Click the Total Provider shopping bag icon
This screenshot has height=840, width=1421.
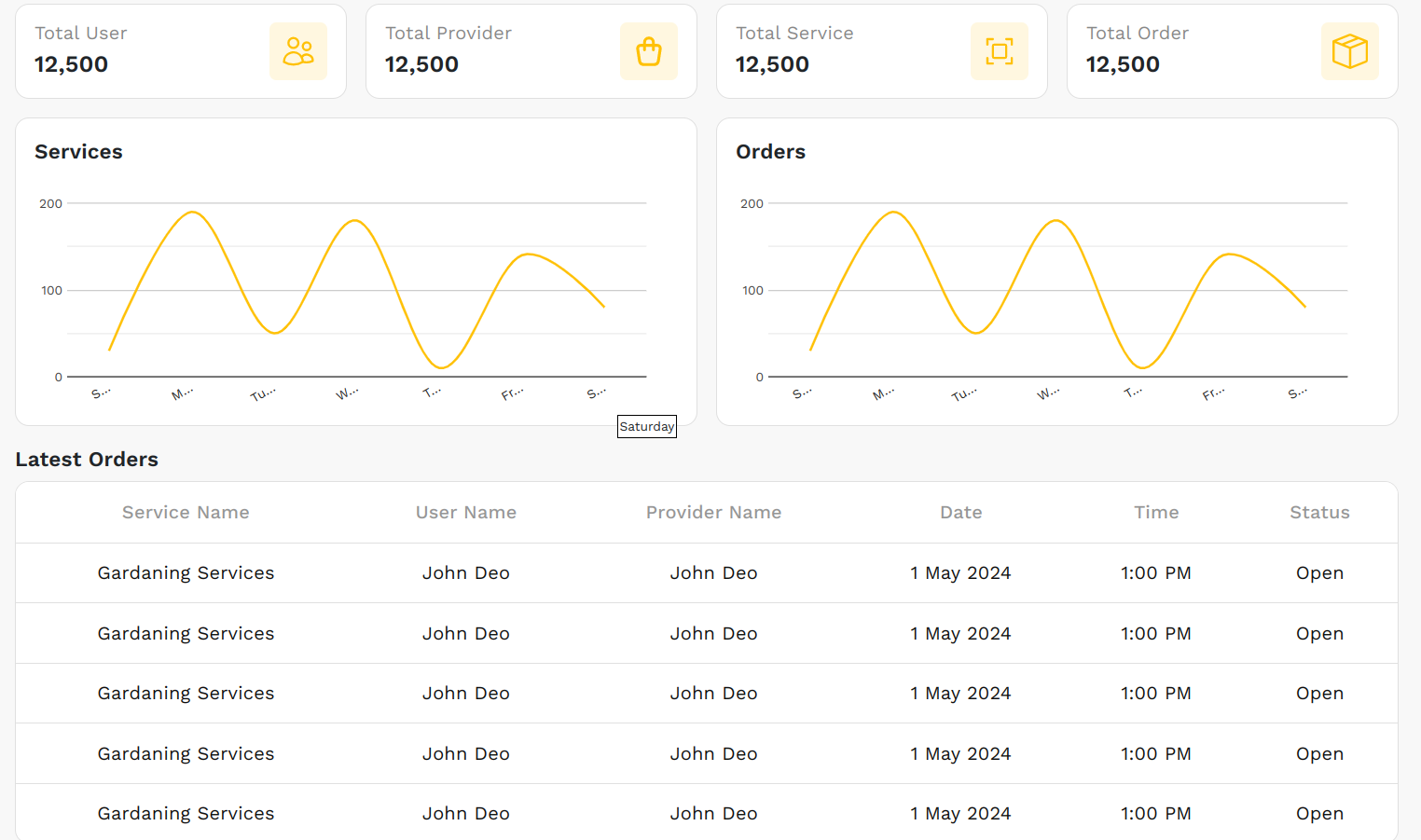pyautogui.click(x=649, y=51)
